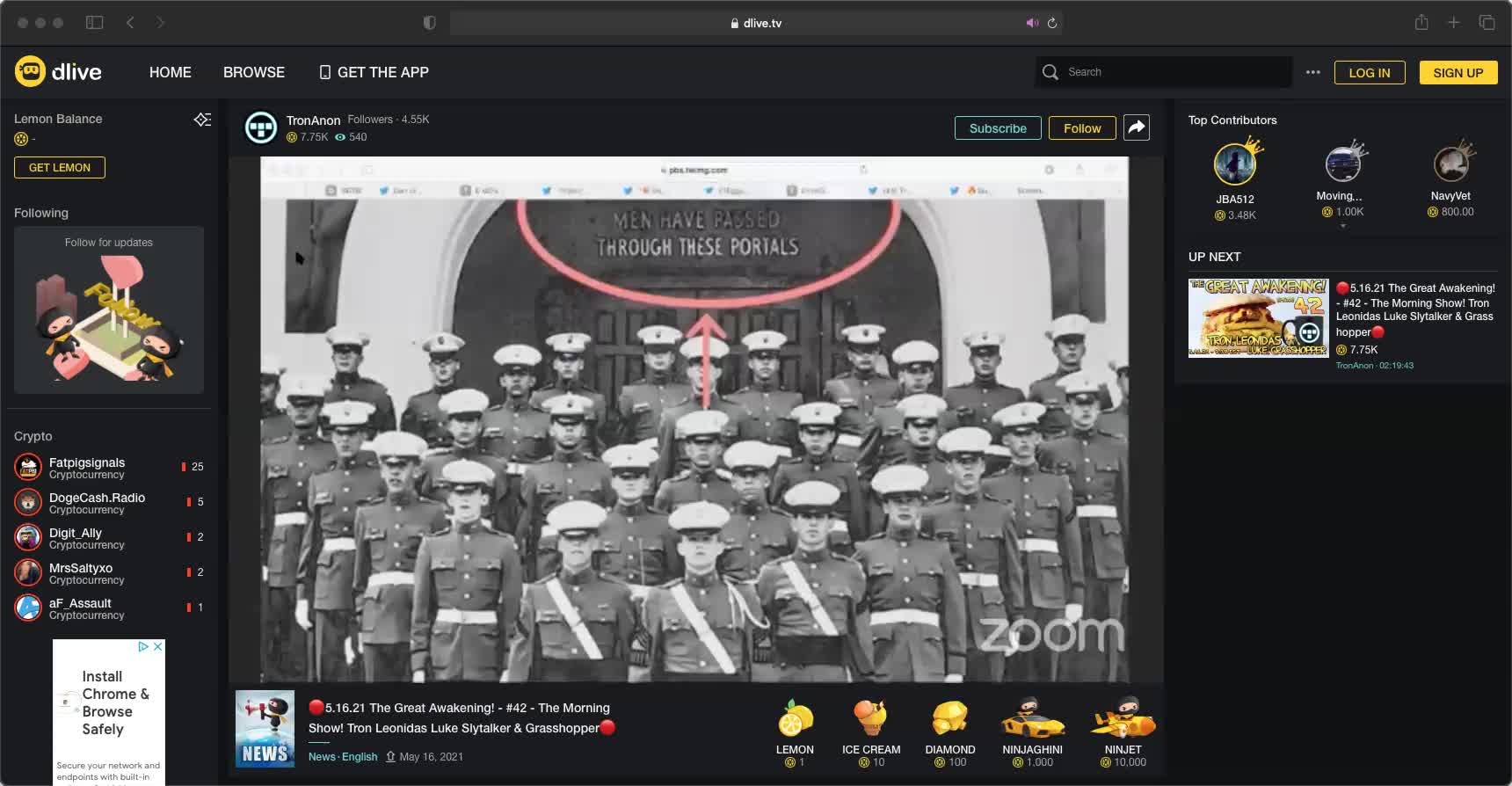View top contributor NavyVet
1512x786 pixels.
point(1450,179)
